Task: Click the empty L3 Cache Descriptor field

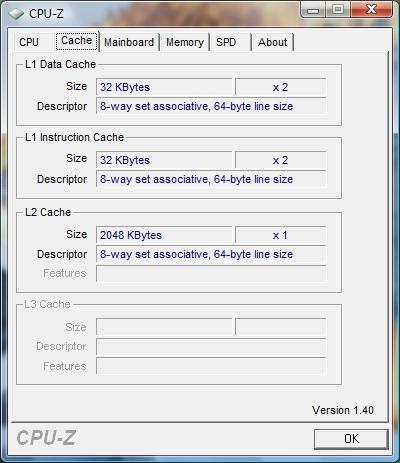Action: [x=211, y=347]
